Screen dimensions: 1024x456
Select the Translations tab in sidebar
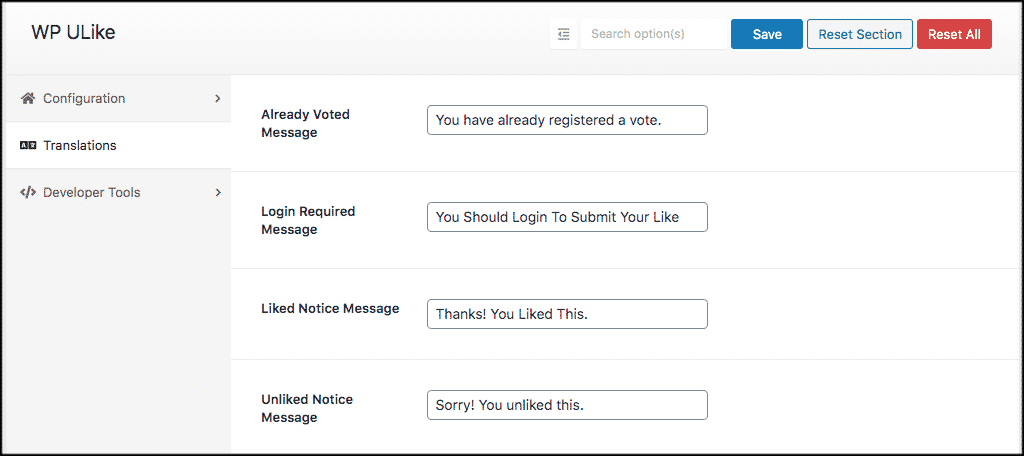point(119,146)
